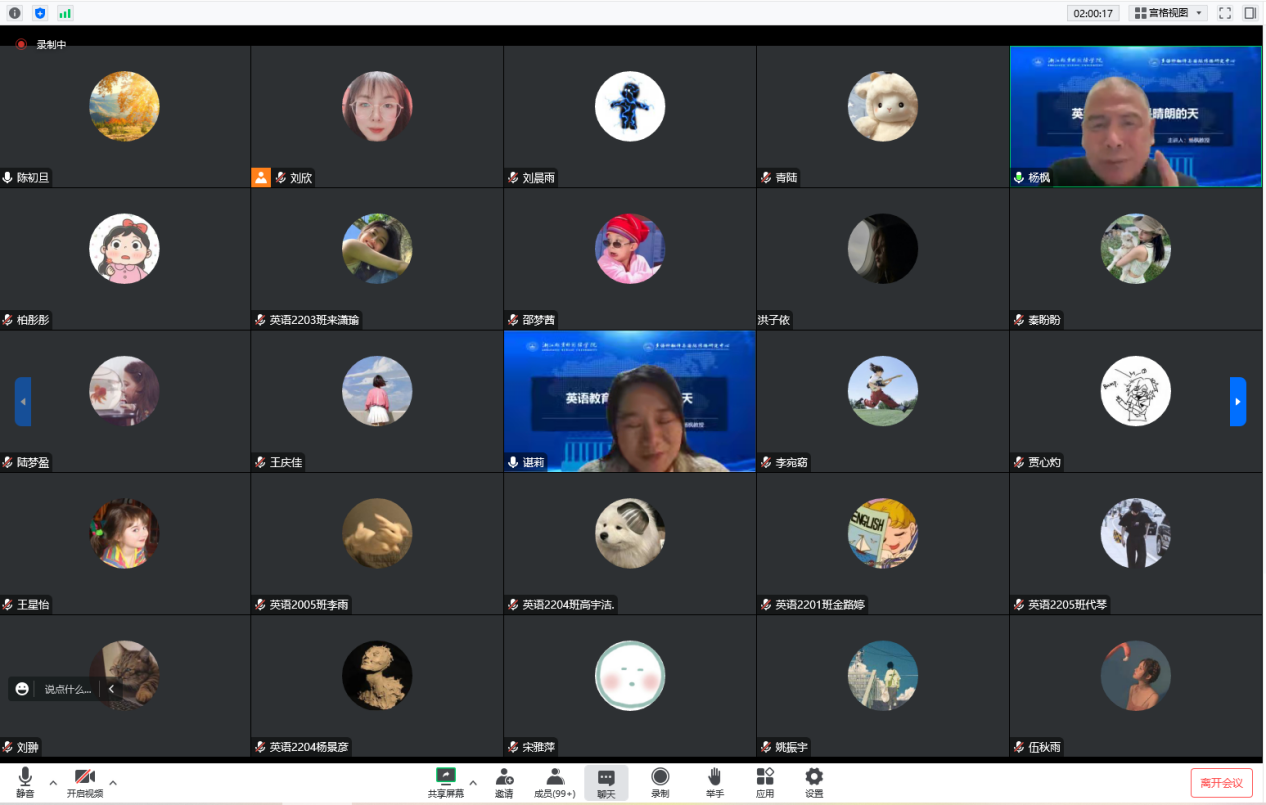Toggle 开启视频 camera on
1266x805 pixels.
(85, 782)
